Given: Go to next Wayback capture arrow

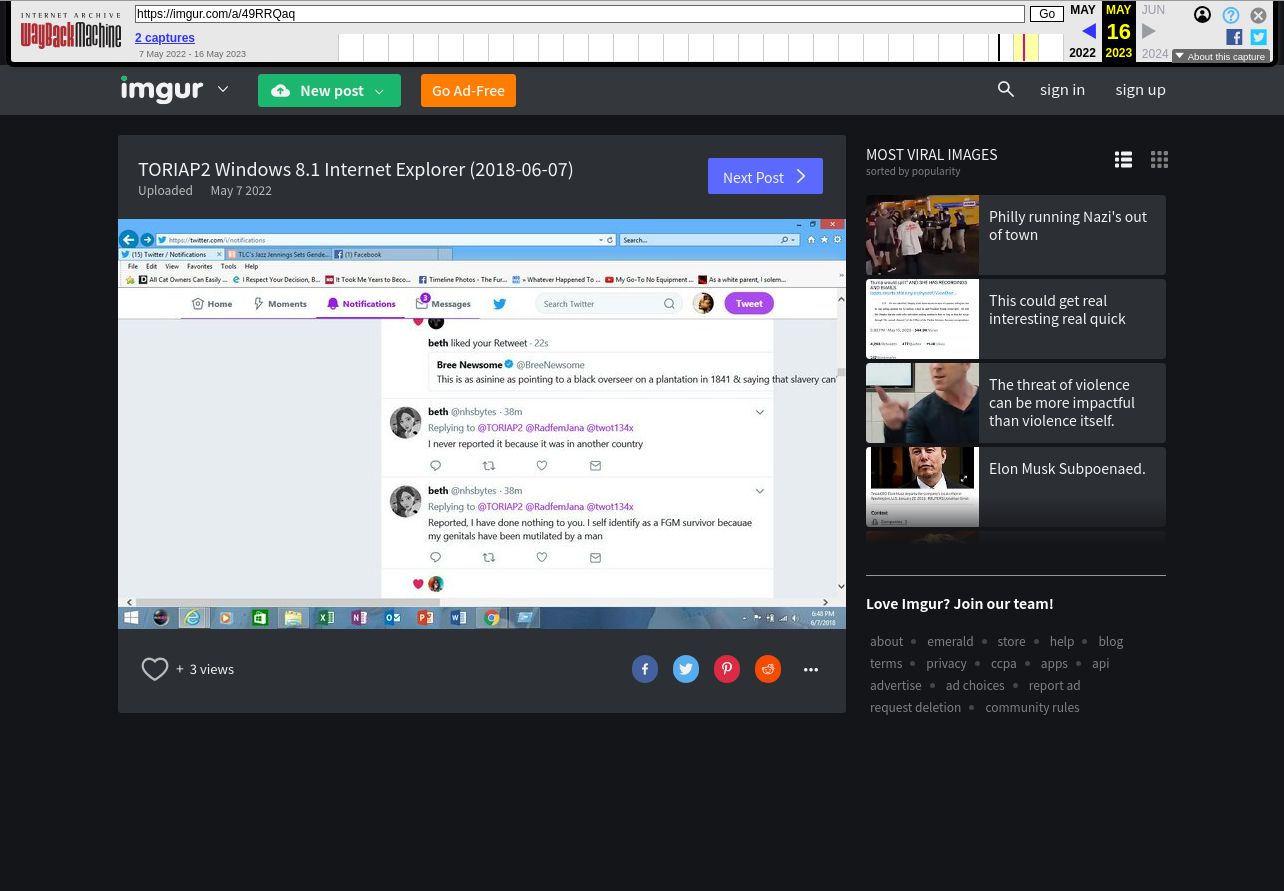Looking at the screenshot, I should point(1149,31).
